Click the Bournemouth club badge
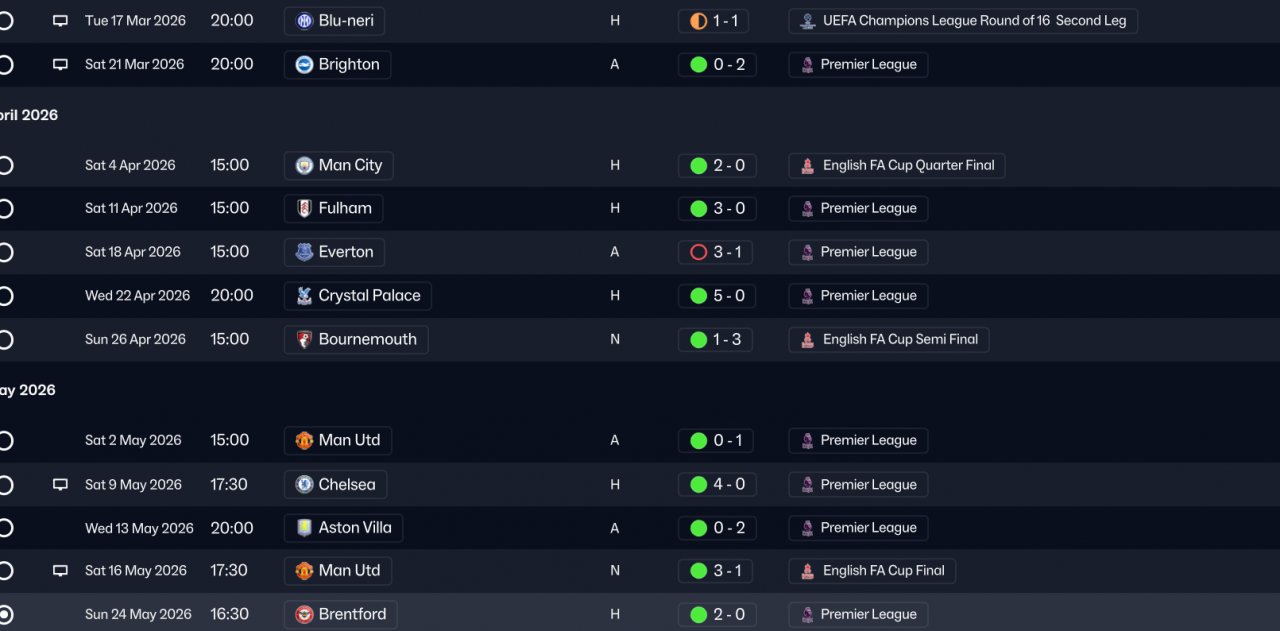Screen dimensions: 1280x631 (x=304, y=340)
